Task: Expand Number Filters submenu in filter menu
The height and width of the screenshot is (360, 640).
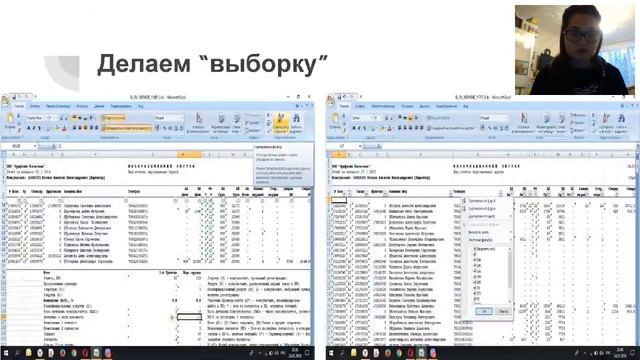Action: point(487,240)
